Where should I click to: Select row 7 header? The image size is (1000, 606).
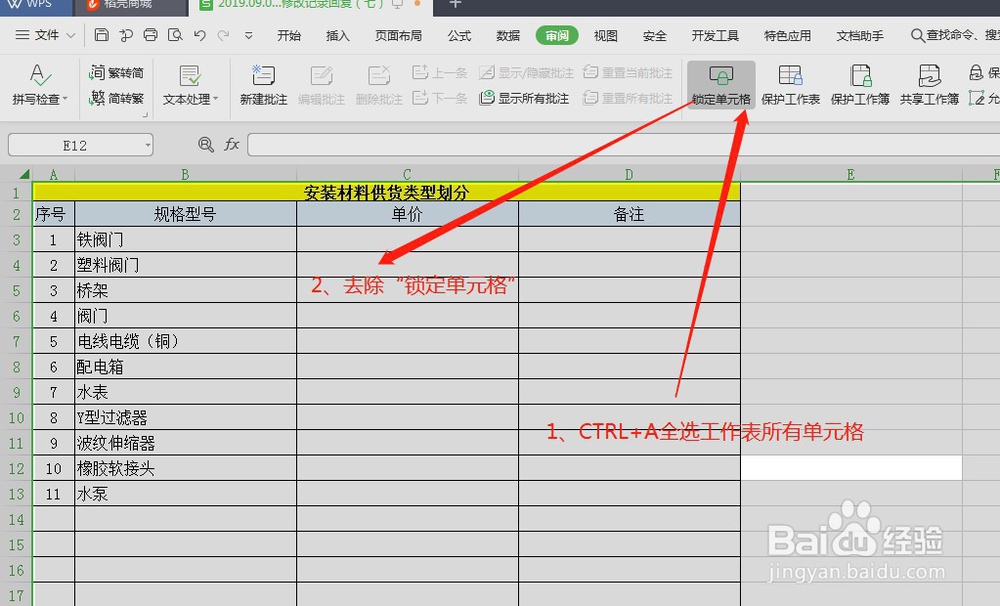click(x=16, y=341)
